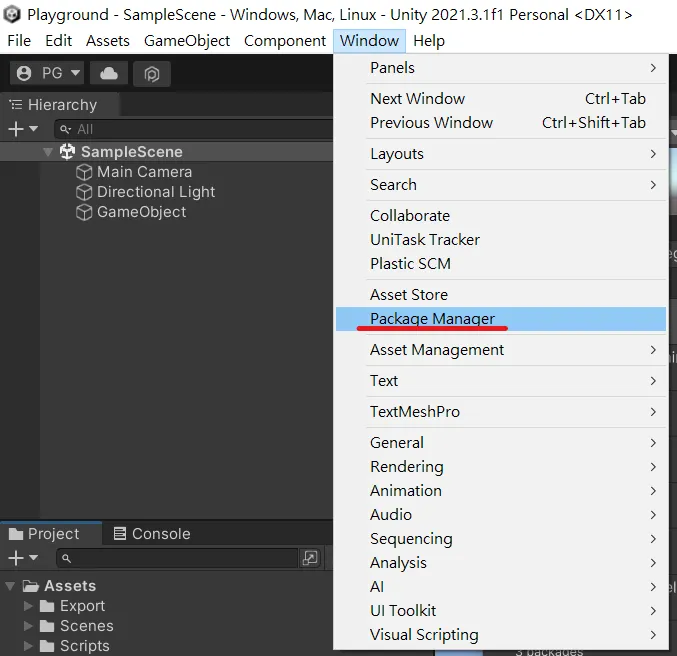Expand the Asset Management submenu
This screenshot has height=656, width=677.
click(501, 350)
